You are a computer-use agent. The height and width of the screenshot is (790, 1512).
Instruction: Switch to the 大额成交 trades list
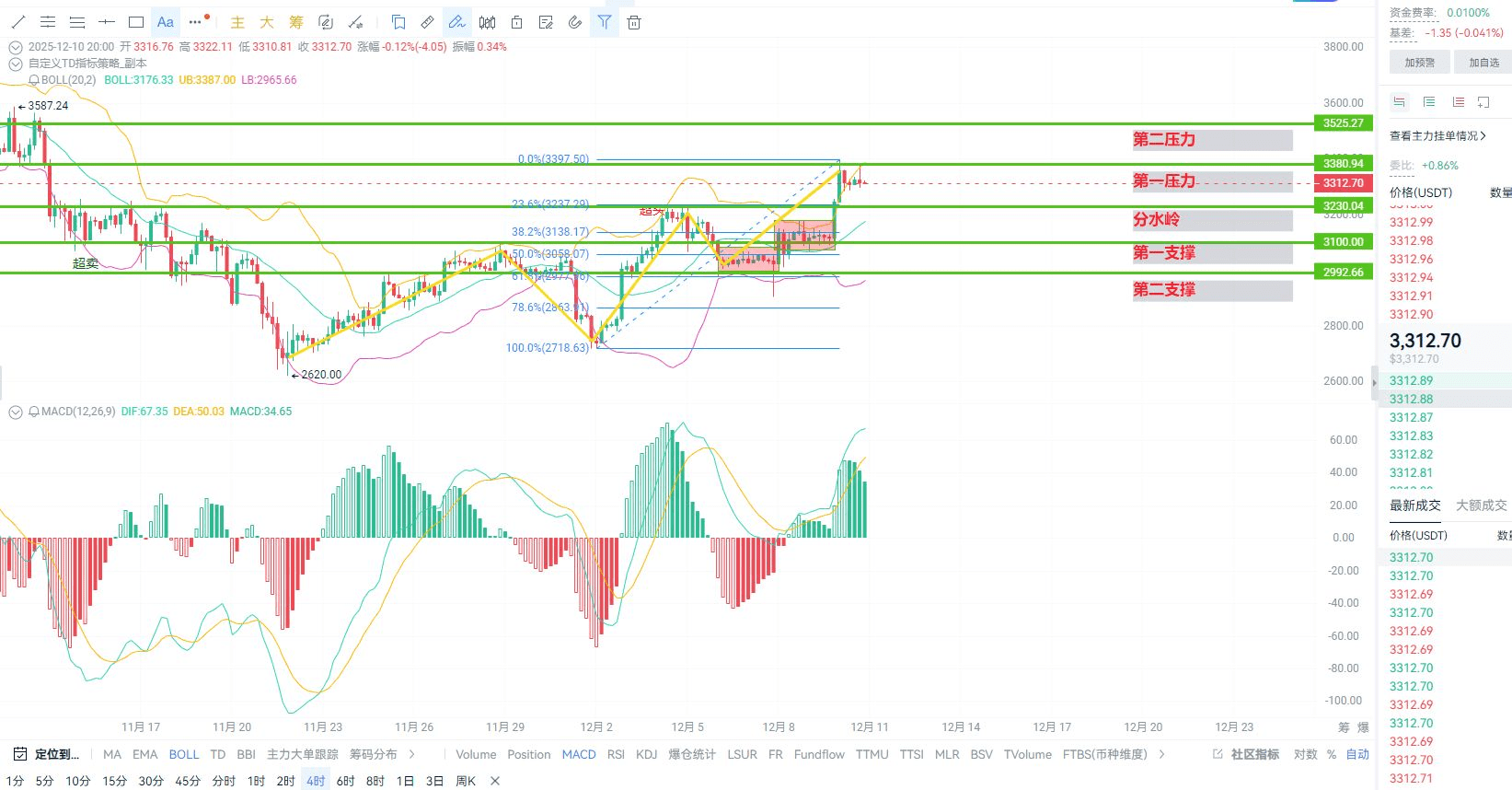1481,505
